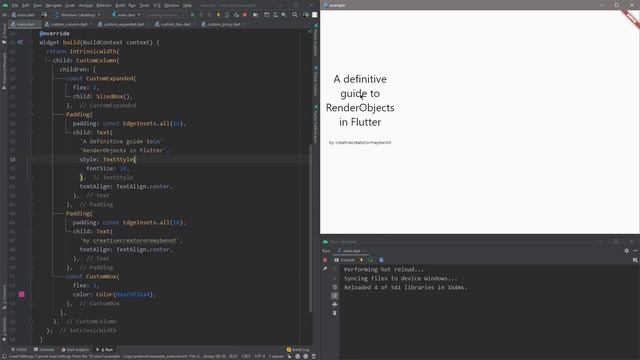
Task: Toggle scroll to end in console sidebar
Action: 335,296
